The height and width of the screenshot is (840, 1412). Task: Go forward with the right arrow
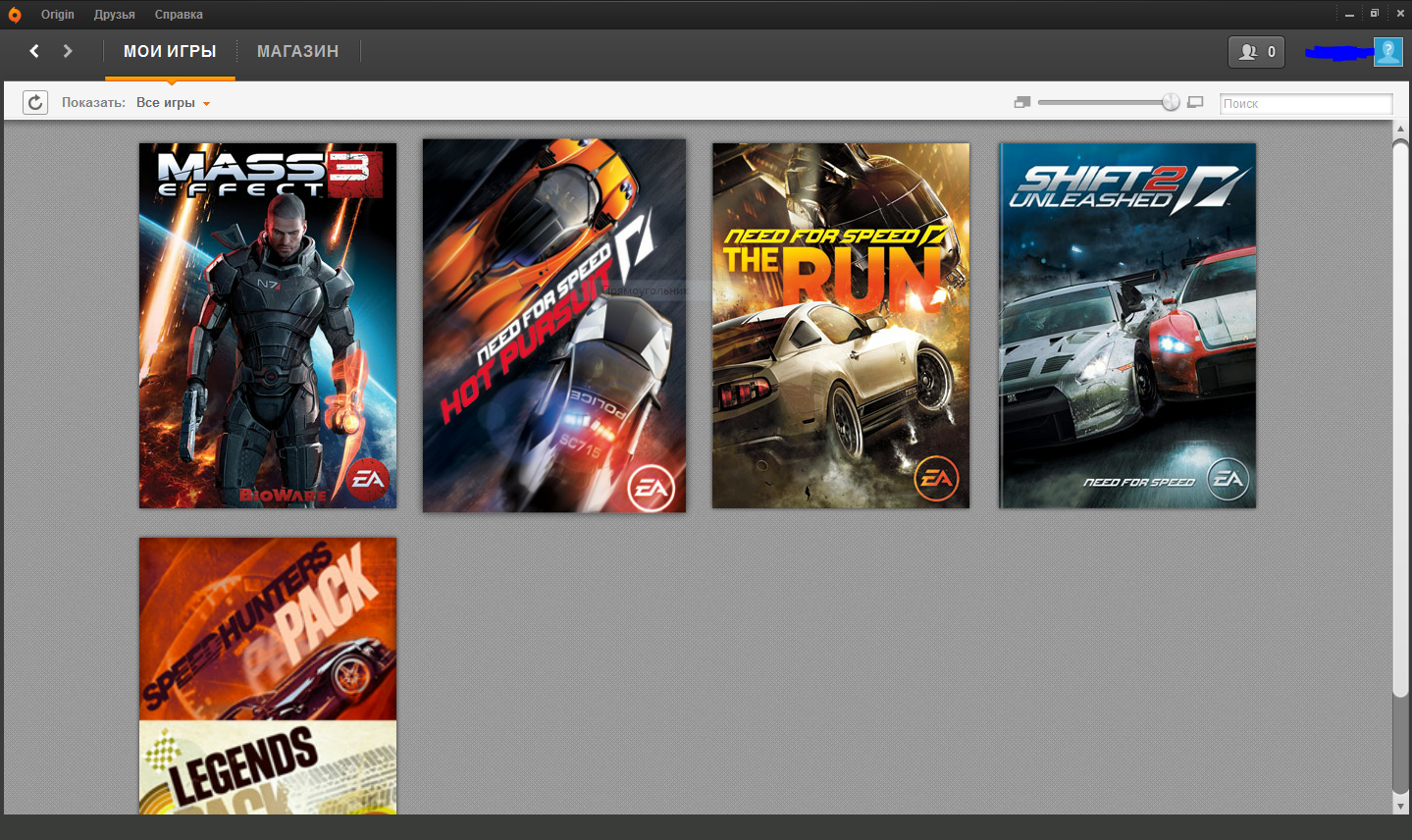tap(68, 51)
